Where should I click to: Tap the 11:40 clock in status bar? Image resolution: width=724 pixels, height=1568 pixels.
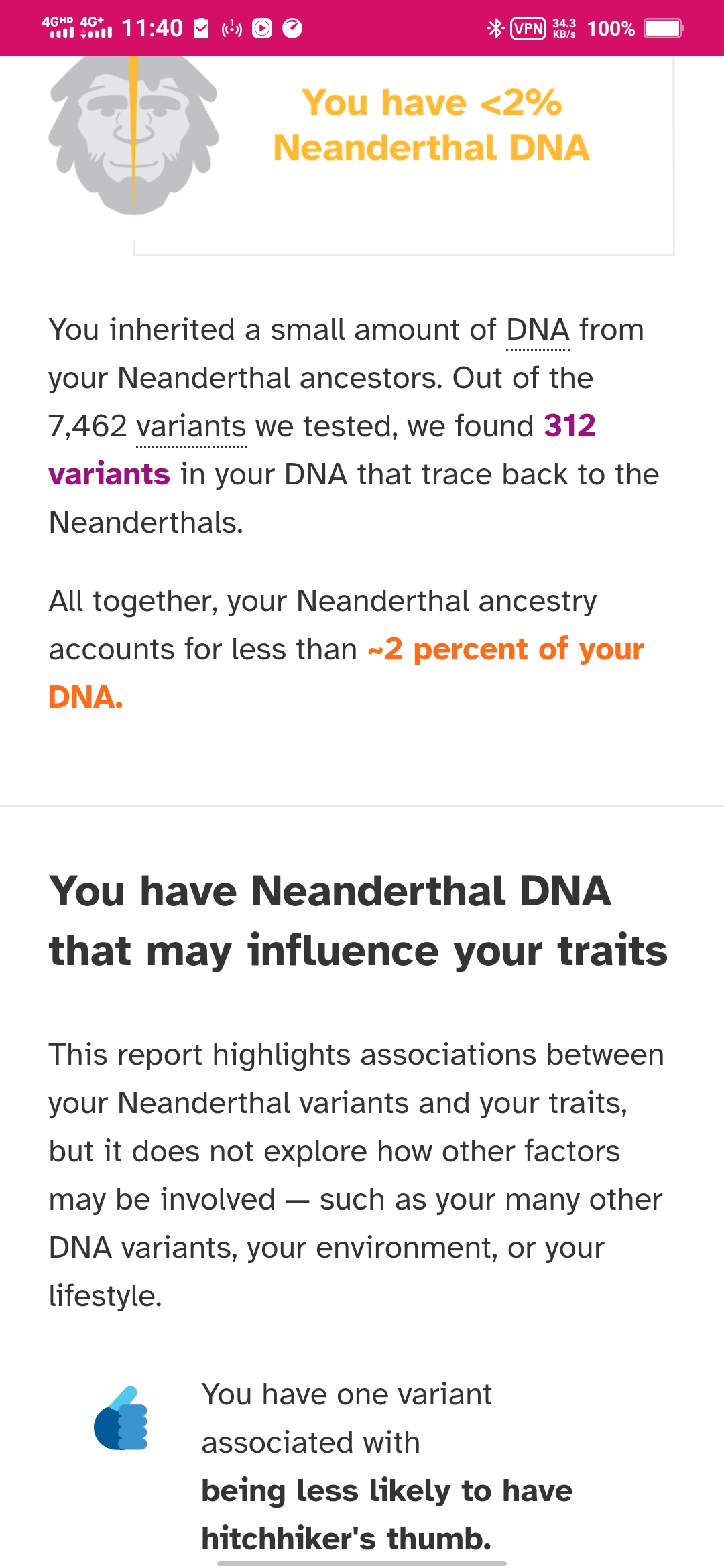(152, 28)
